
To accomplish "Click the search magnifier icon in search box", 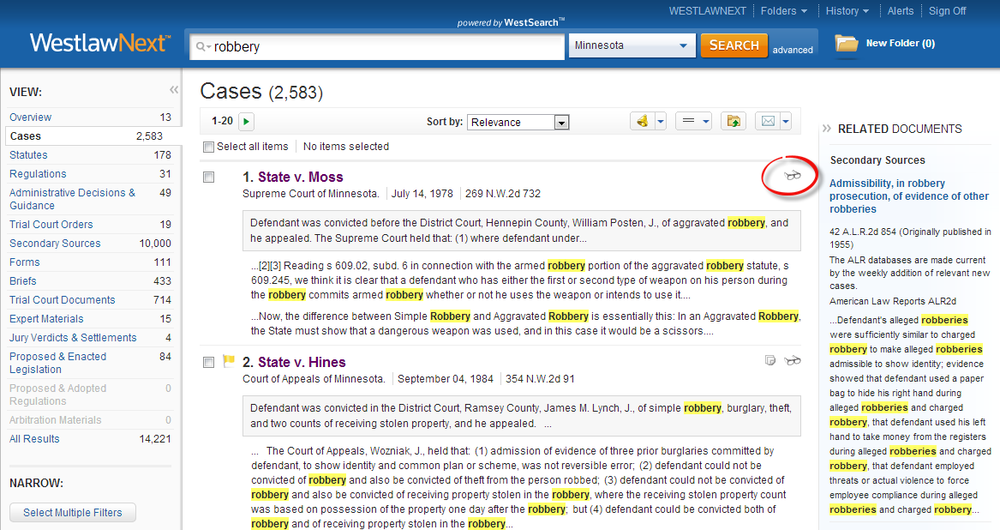I will coord(203,47).
